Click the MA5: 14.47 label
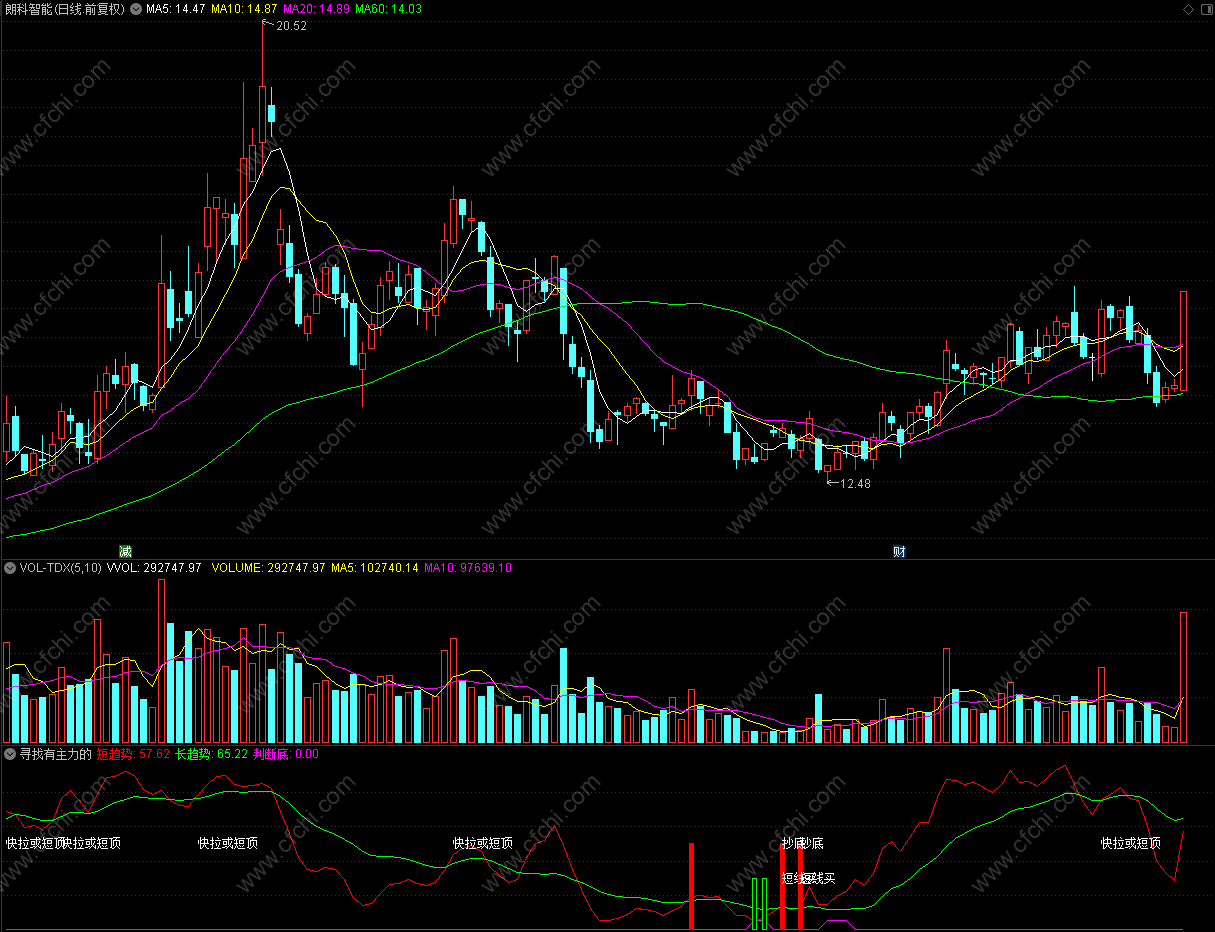Viewport: 1215px width, 932px height. pyautogui.click(x=176, y=9)
